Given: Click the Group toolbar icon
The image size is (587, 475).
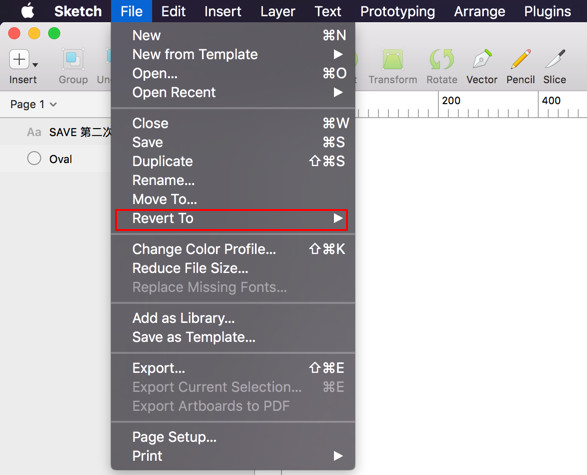Looking at the screenshot, I should pos(73,59).
